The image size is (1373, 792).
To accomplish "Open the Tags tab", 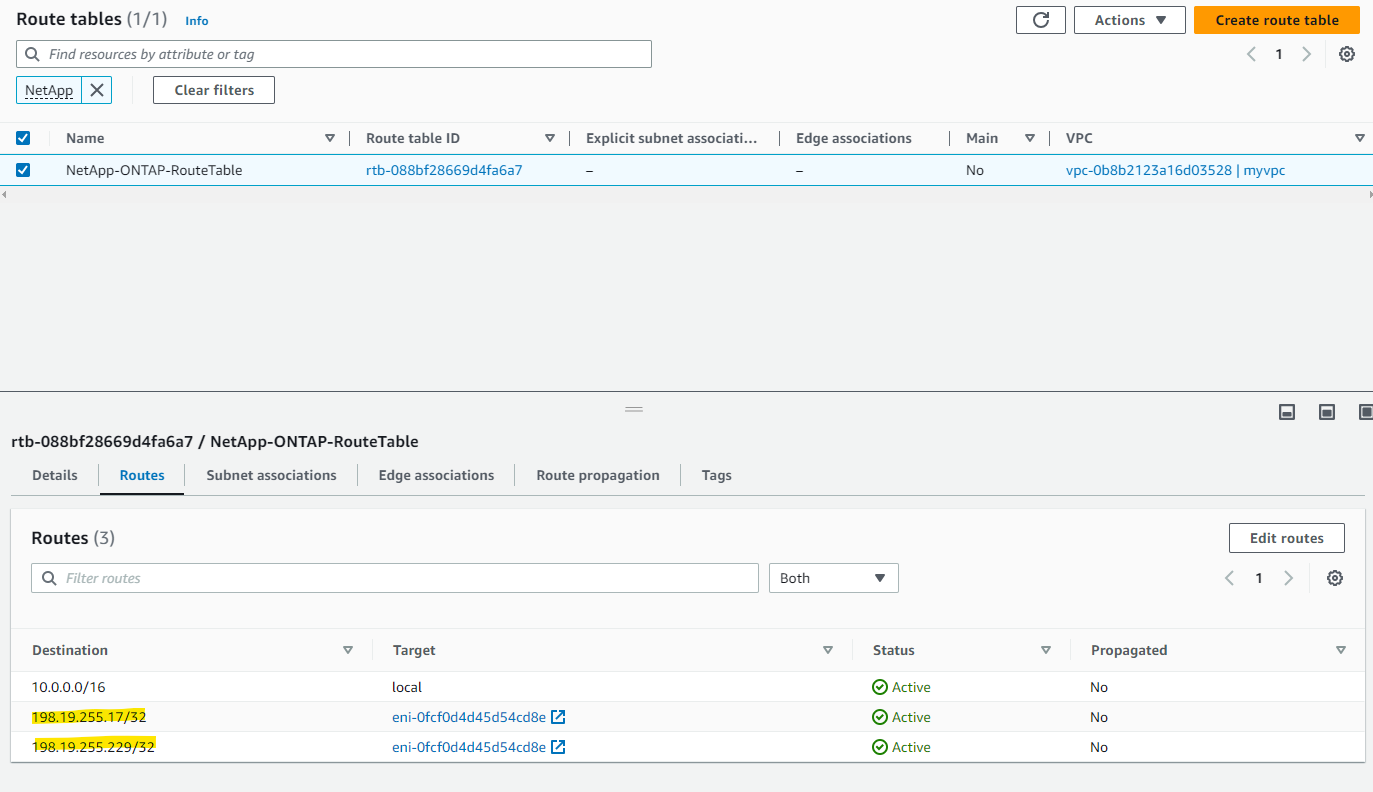I will pyautogui.click(x=717, y=475).
